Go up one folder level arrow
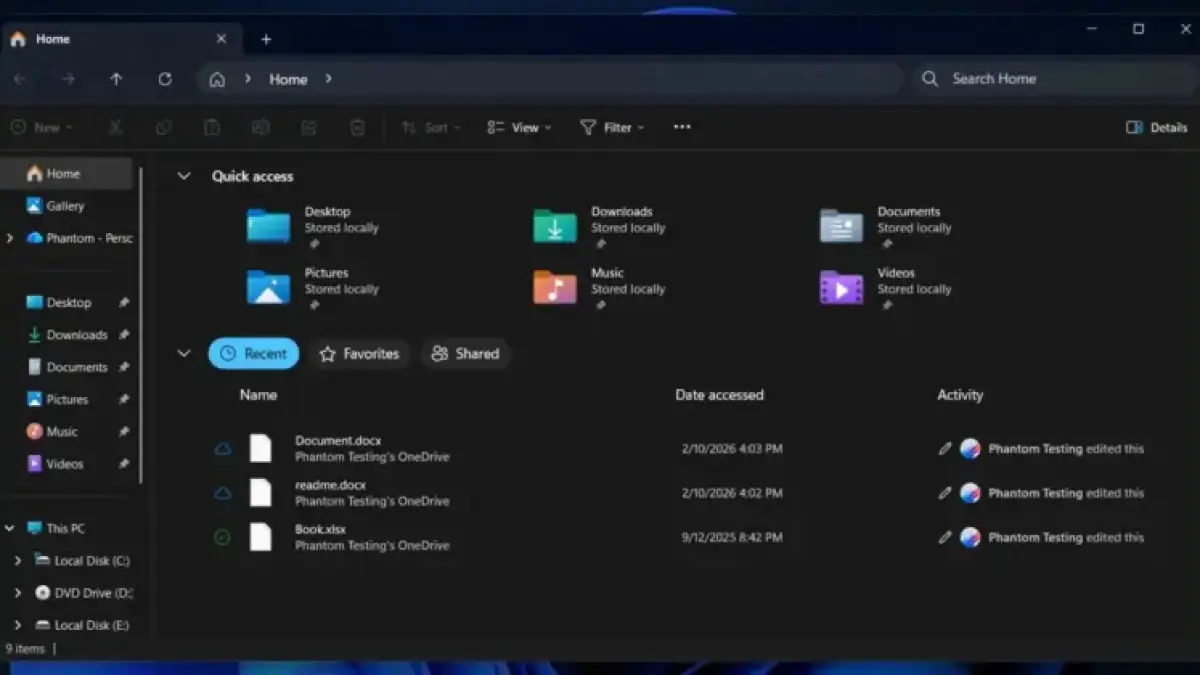 (116, 79)
